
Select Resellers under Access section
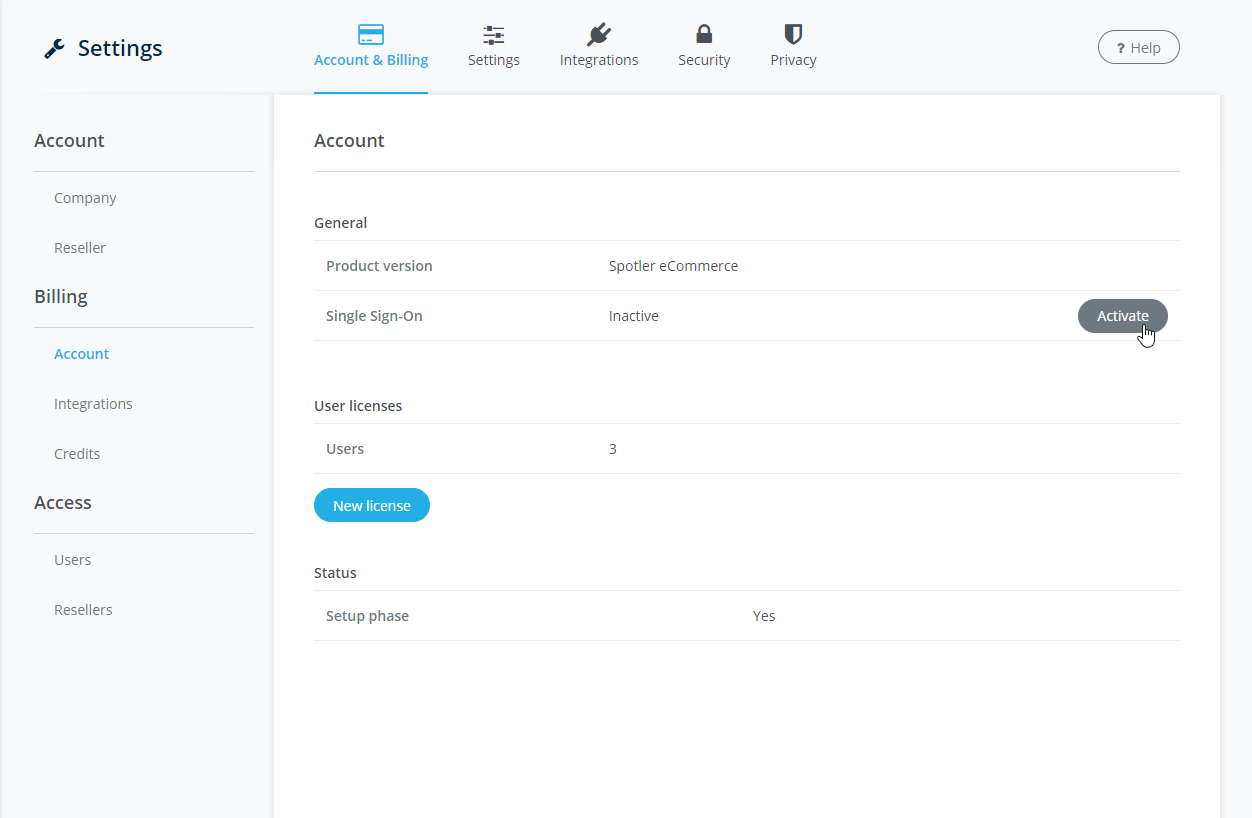(83, 610)
